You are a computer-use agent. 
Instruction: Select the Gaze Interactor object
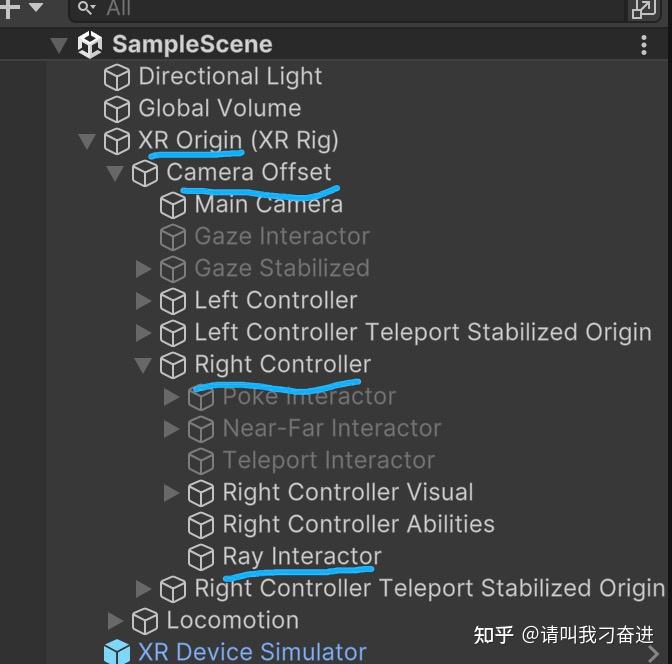tap(281, 237)
